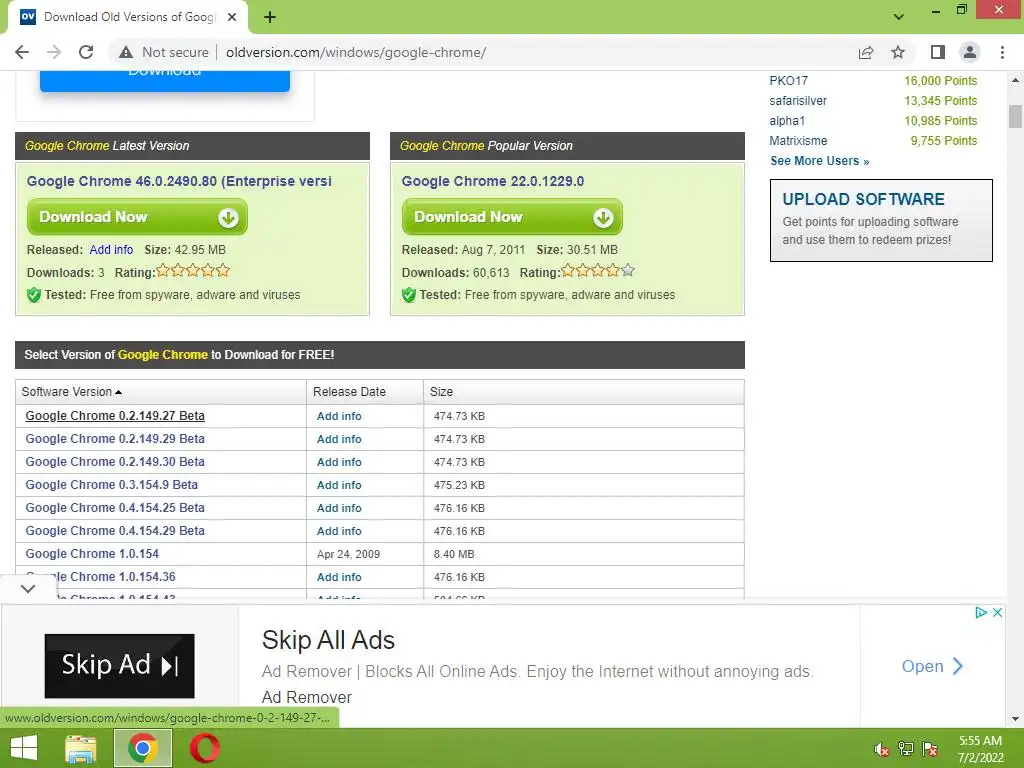This screenshot has width=1024, height=768.
Task: Open Google Chrome 46.0.2490.80 Enterprise link
Action: point(179,181)
